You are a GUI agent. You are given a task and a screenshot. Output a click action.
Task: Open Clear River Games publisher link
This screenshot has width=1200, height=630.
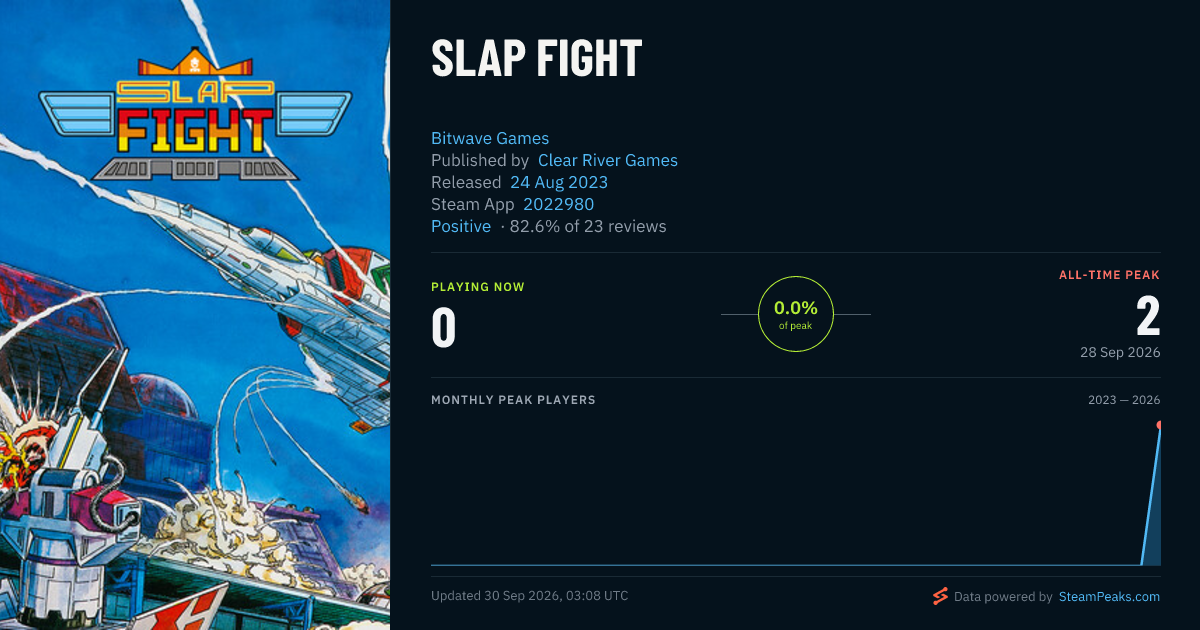[x=608, y=160]
